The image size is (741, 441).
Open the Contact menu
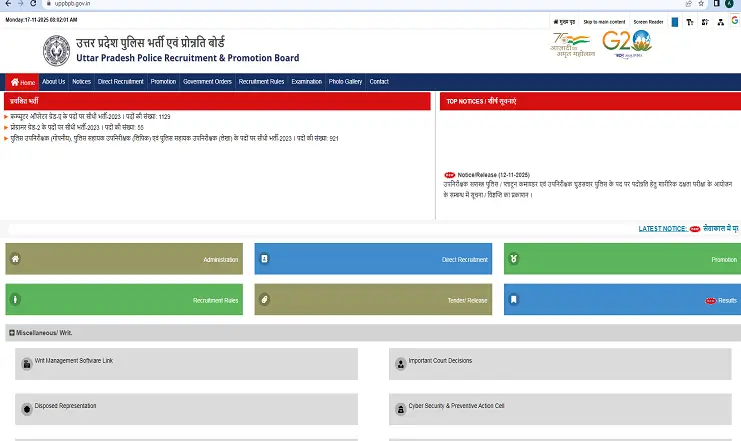point(379,82)
